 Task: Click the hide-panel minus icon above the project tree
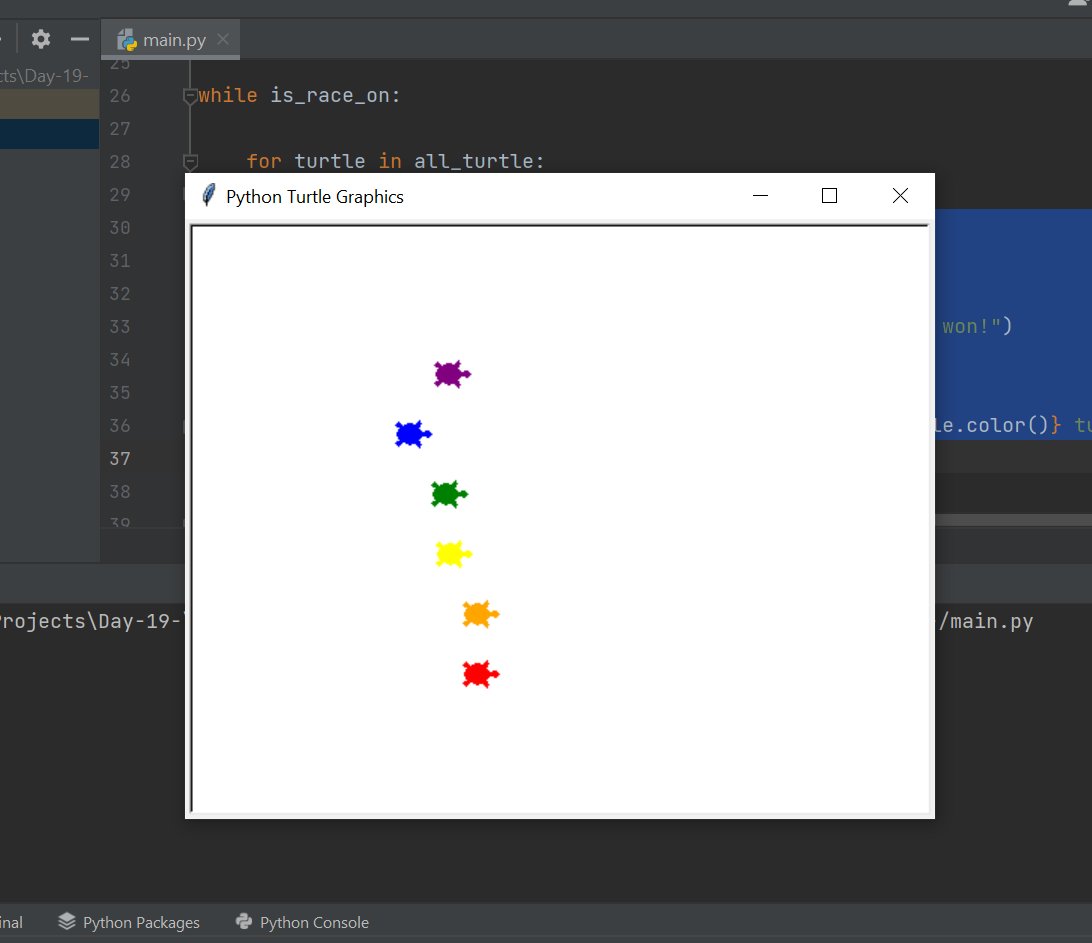click(x=78, y=39)
